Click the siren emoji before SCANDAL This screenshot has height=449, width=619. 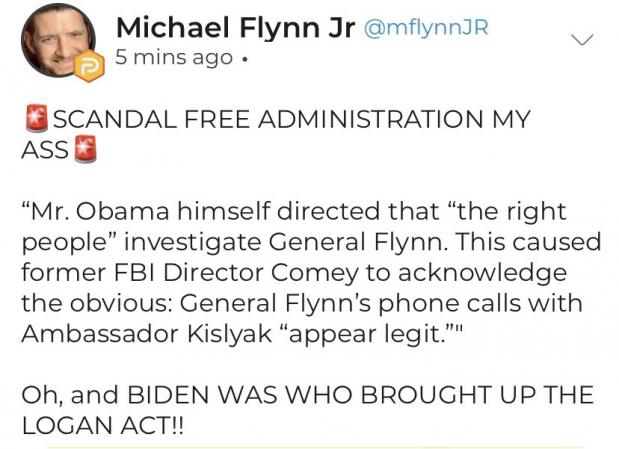[x=37, y=118]
